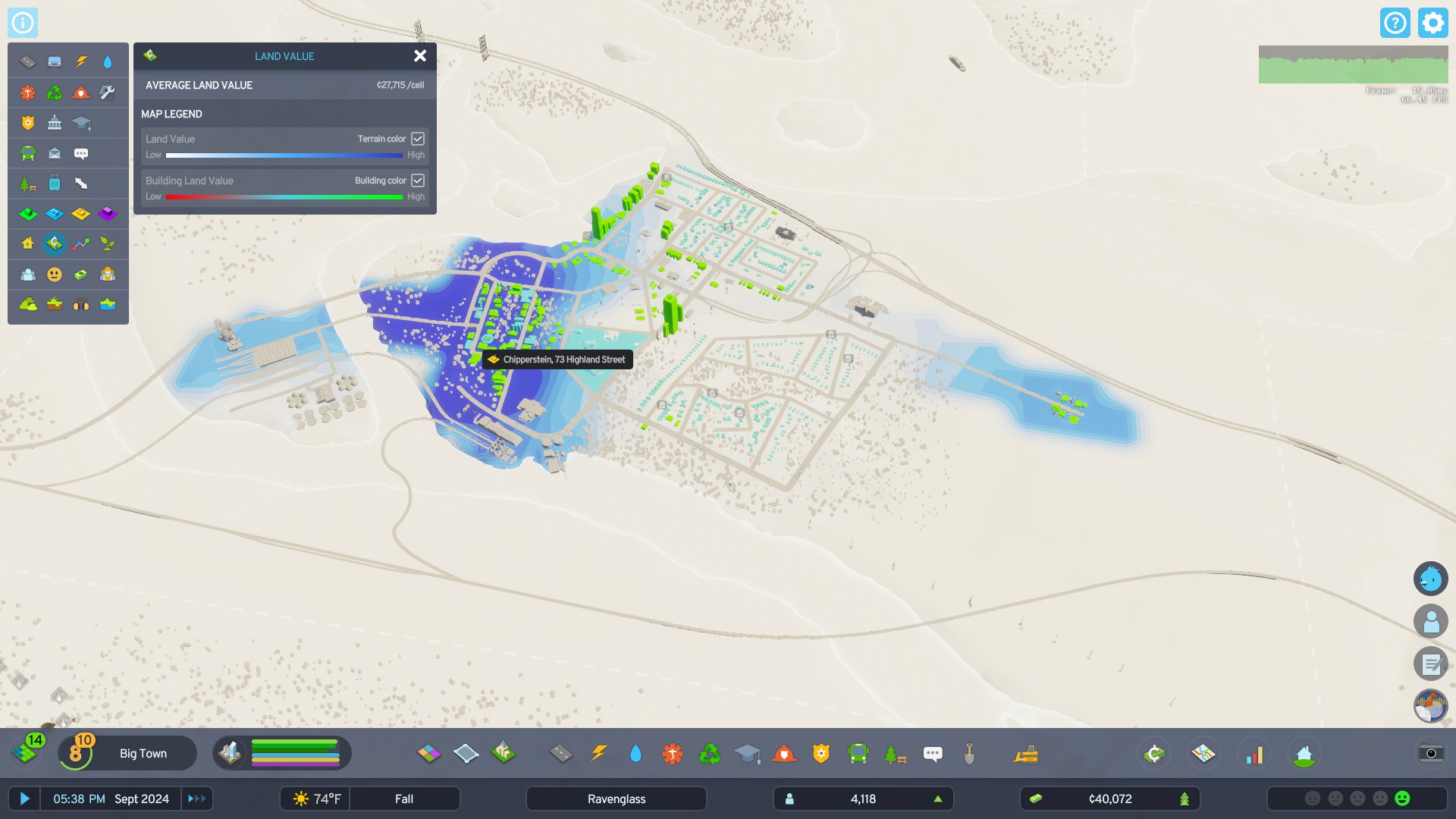This screenshot has height=819, width=1456.
Task: Toggle pause with the play button
Action: 24,799
